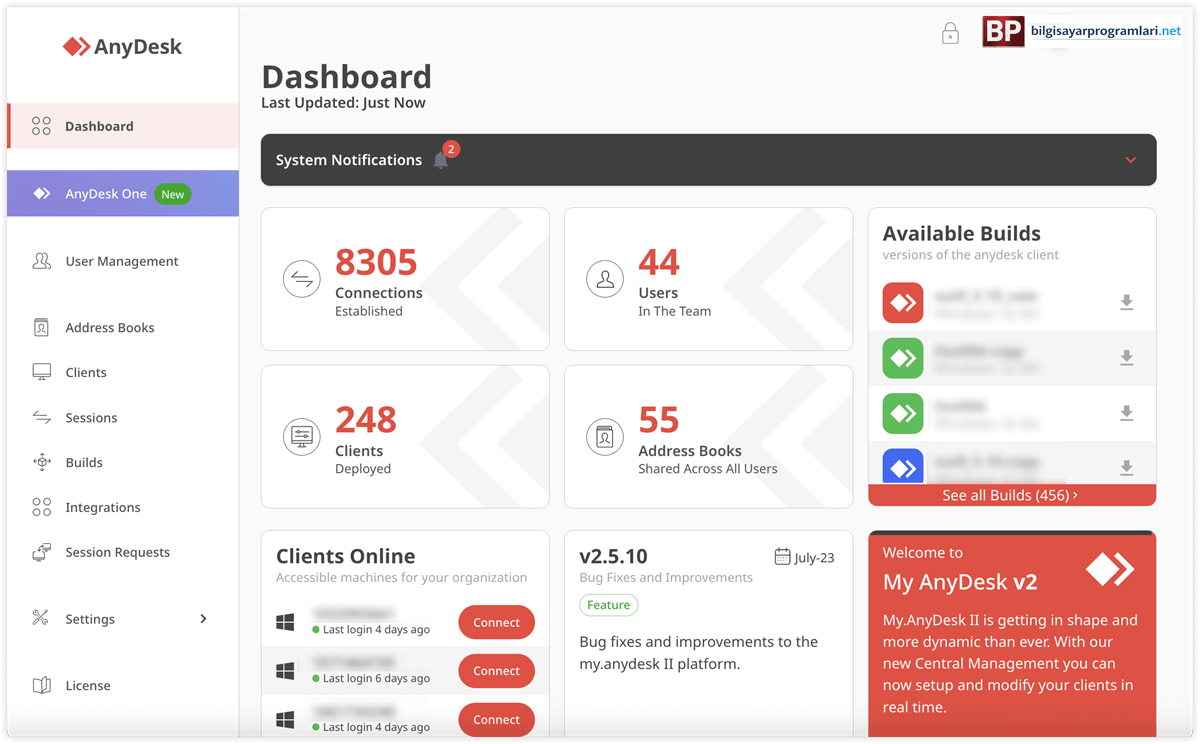Click the Connections Established arrows icon

click(301, 279)
